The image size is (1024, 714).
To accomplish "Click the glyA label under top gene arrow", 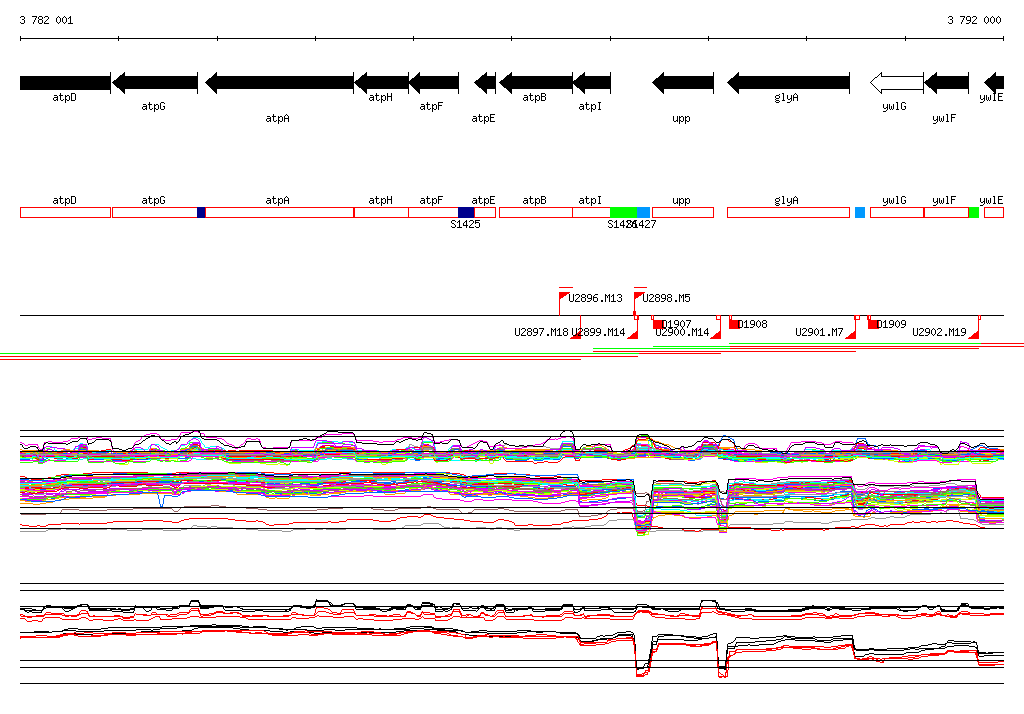I will (x=786, y=97).
